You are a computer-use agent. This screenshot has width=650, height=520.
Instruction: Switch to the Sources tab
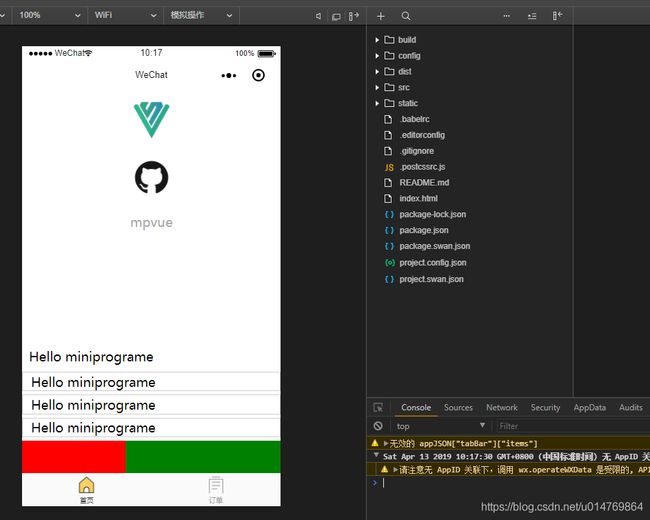click(458, 408)
